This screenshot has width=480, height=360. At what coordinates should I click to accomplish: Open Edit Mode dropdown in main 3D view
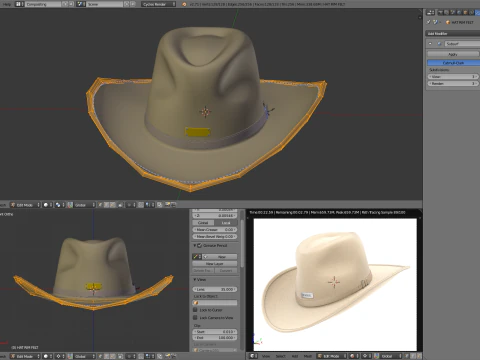[25, 205]
